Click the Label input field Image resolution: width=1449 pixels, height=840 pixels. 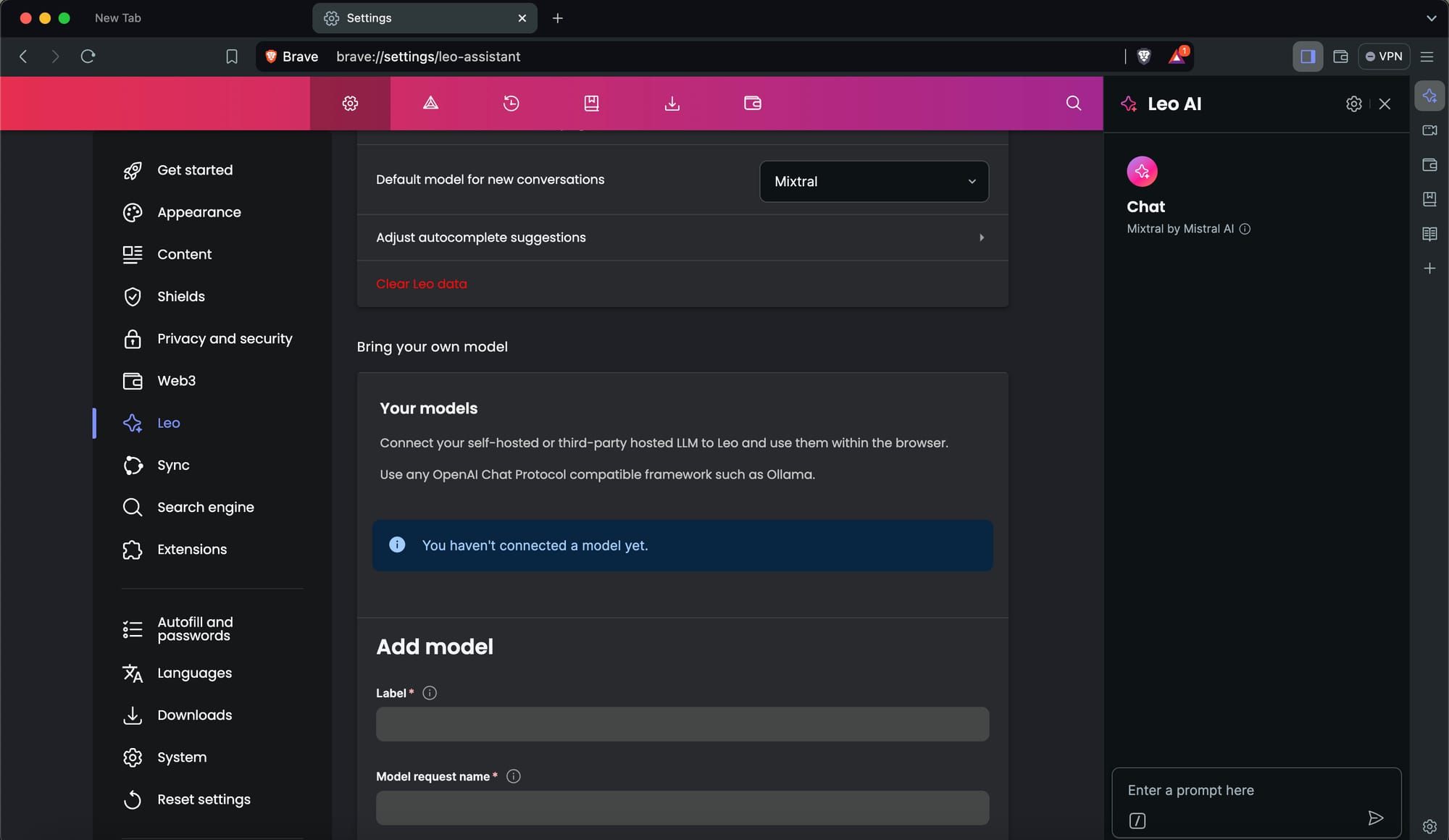coord(682,724)
